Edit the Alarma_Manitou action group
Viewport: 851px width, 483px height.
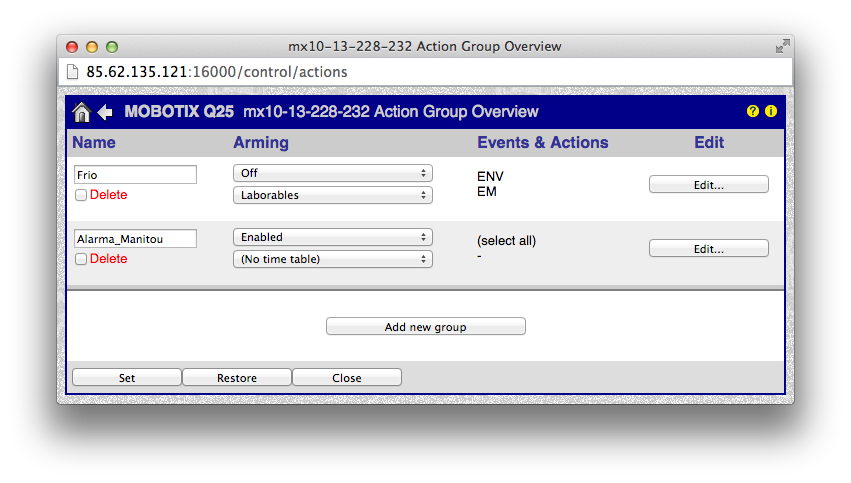708,249
